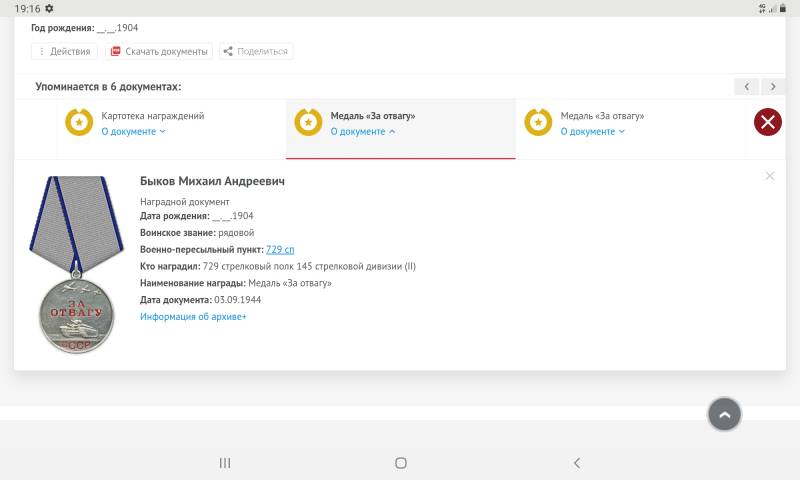
Task: Expand Информация об архиве+ link
Action: (x=193, y=317)
